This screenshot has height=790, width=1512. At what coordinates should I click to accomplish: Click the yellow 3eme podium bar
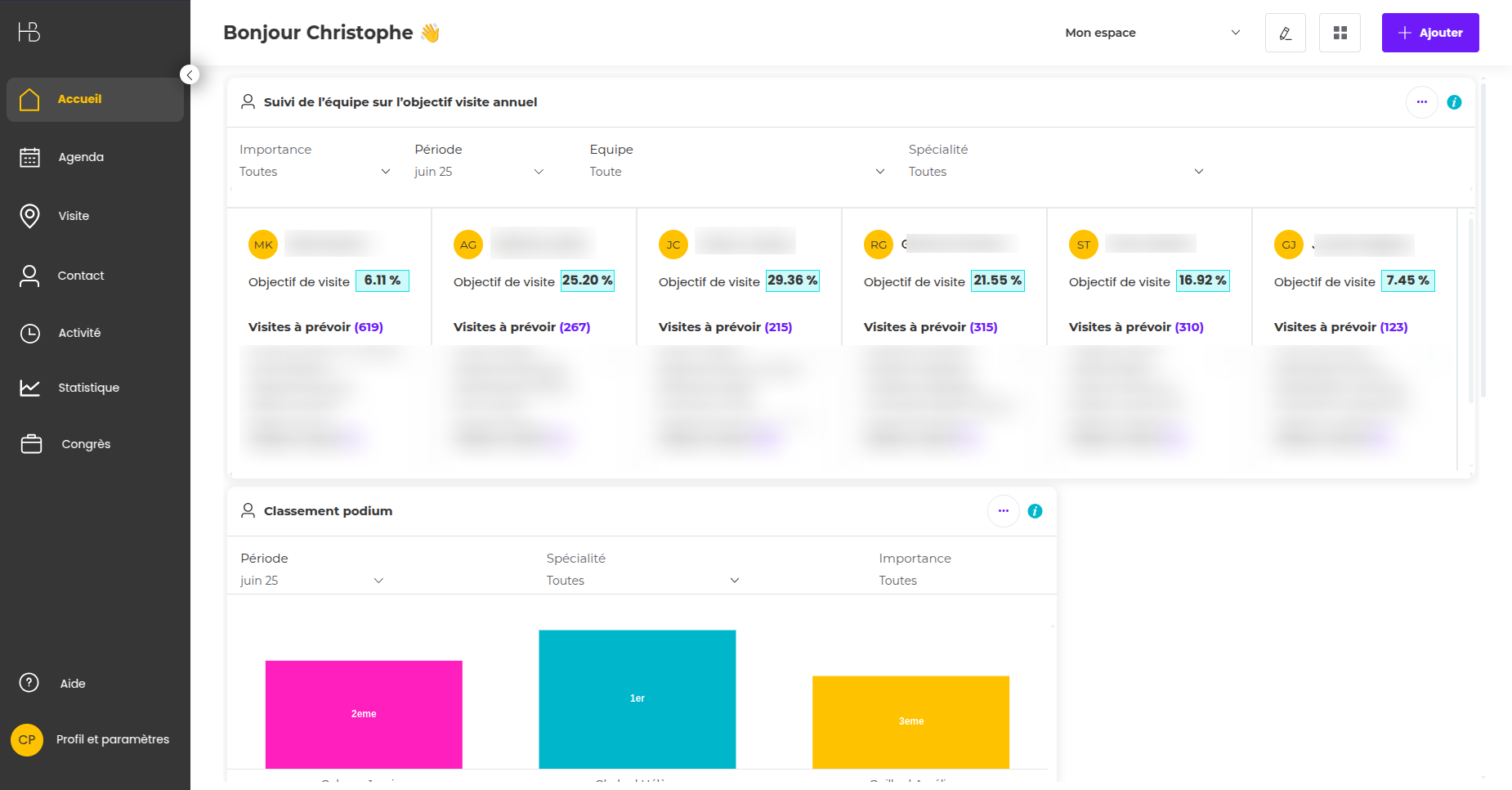(911, 722)
